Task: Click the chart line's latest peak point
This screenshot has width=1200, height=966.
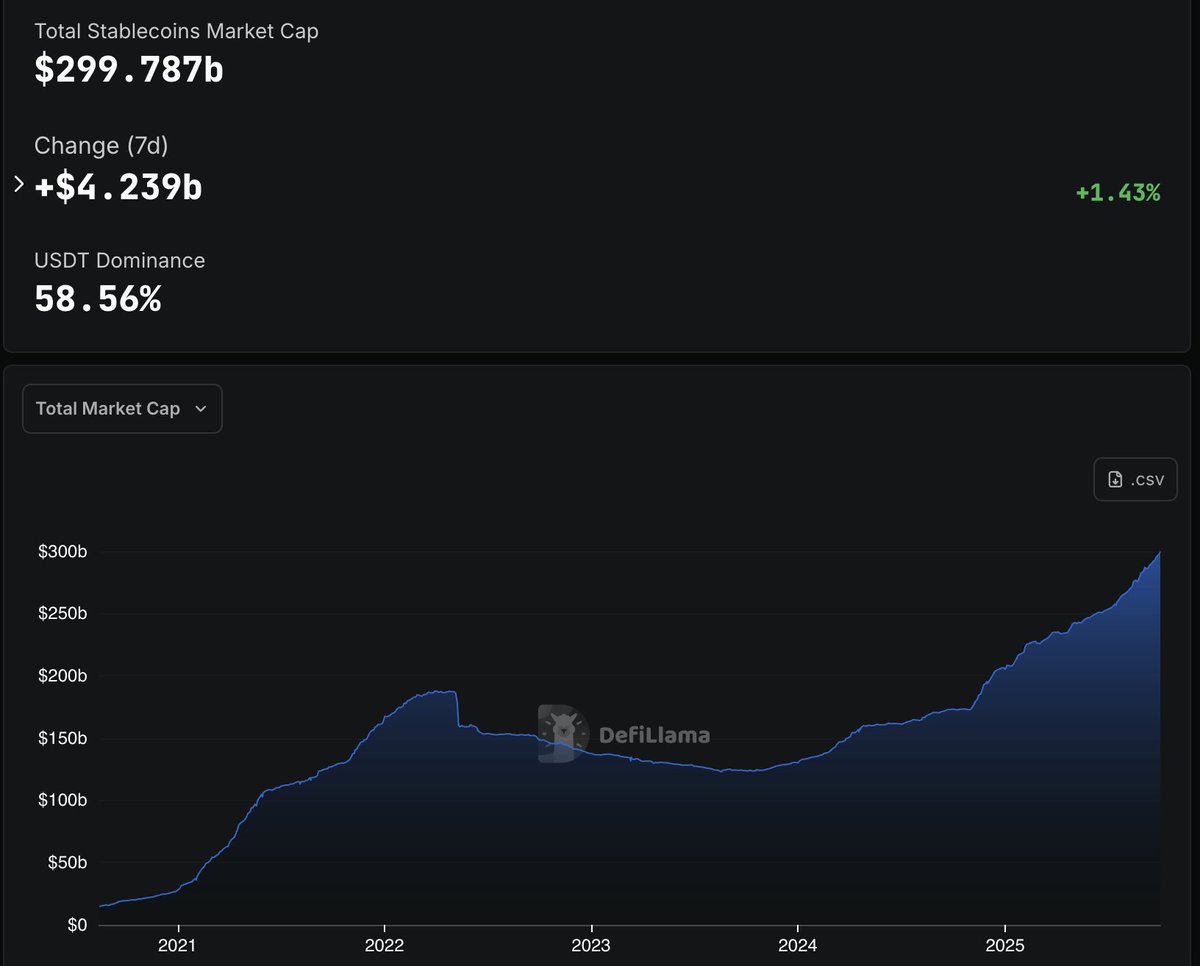Action: 1160,552
